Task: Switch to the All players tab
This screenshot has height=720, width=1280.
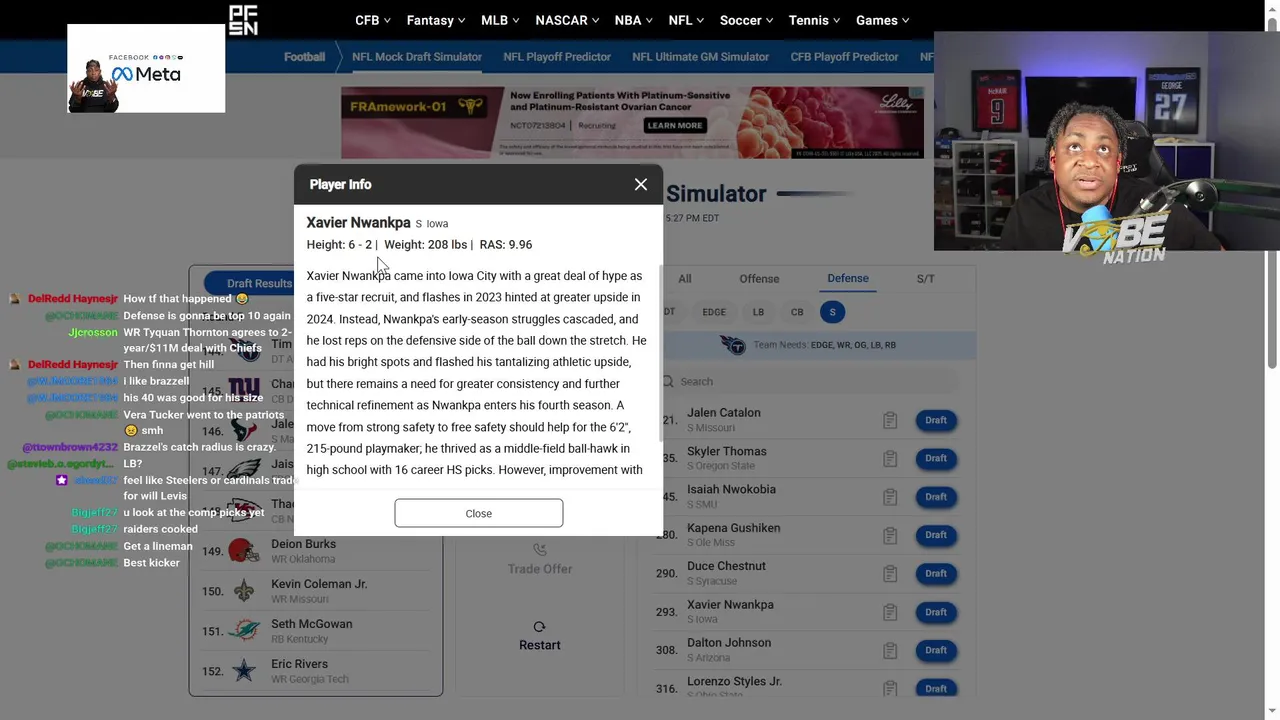Action: [684, 279]
